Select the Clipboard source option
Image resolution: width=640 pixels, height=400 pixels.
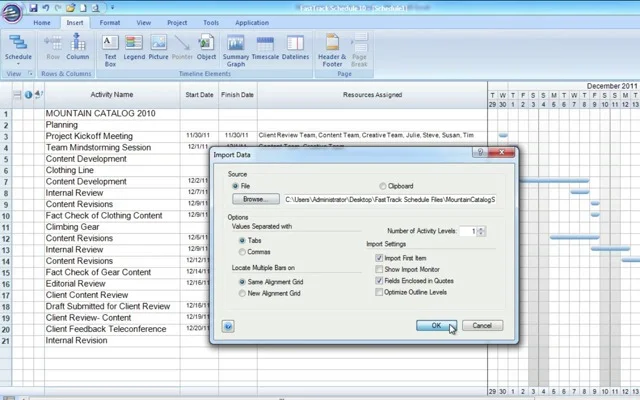coord(382,186)
